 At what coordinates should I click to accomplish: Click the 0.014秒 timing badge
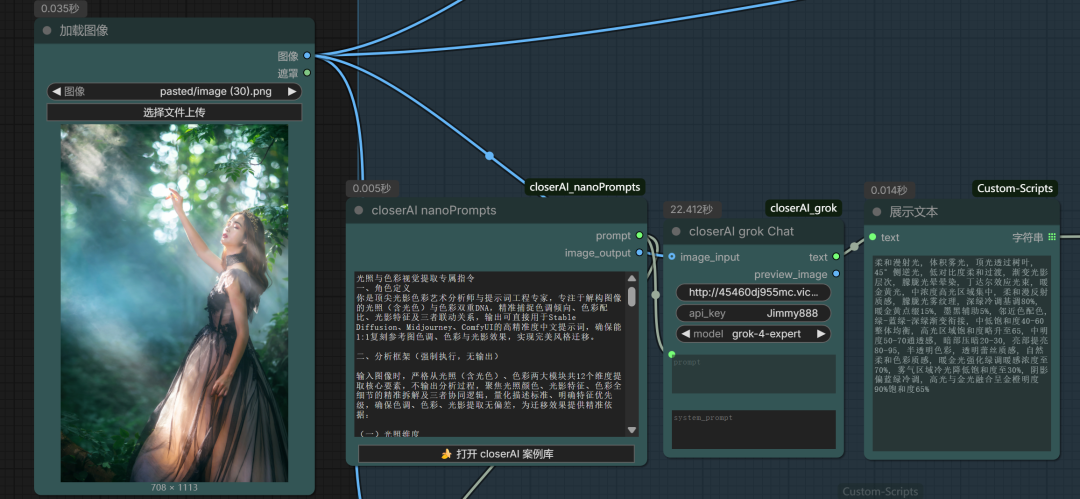point(889,190)
